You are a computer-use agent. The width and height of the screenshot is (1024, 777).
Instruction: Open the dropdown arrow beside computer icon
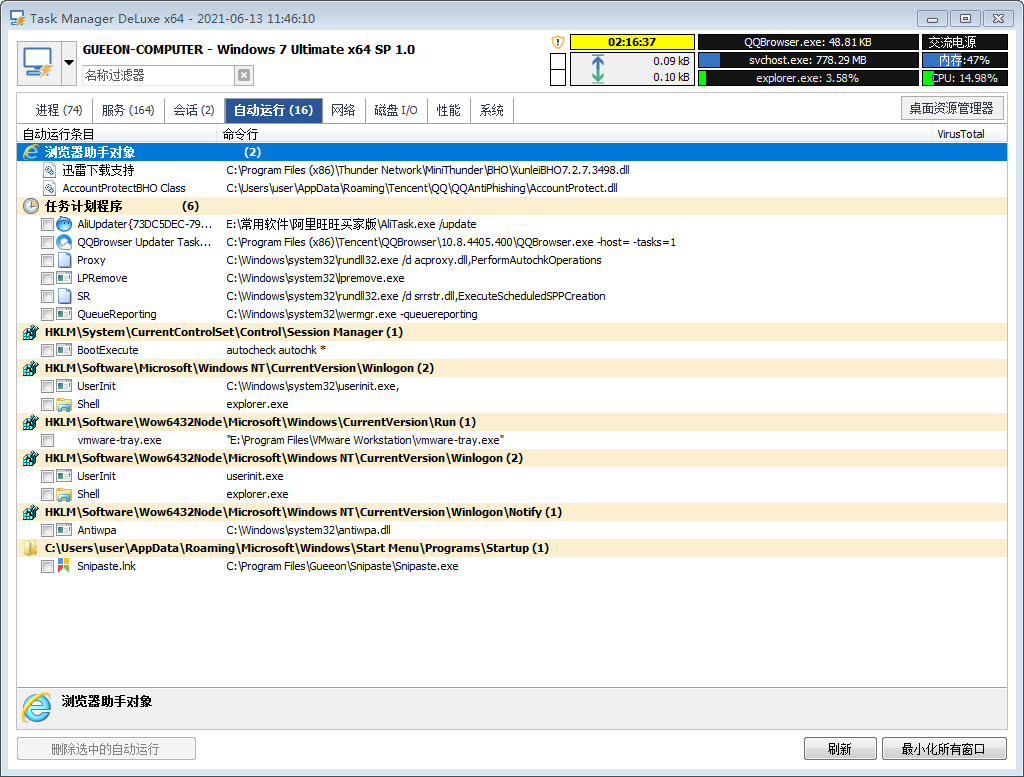point(69,63)
